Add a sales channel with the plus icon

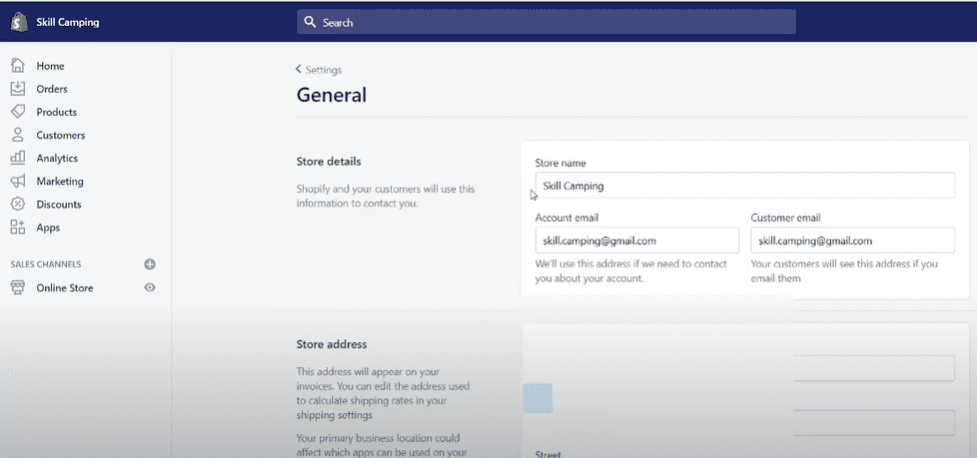[x=150, y=264]
